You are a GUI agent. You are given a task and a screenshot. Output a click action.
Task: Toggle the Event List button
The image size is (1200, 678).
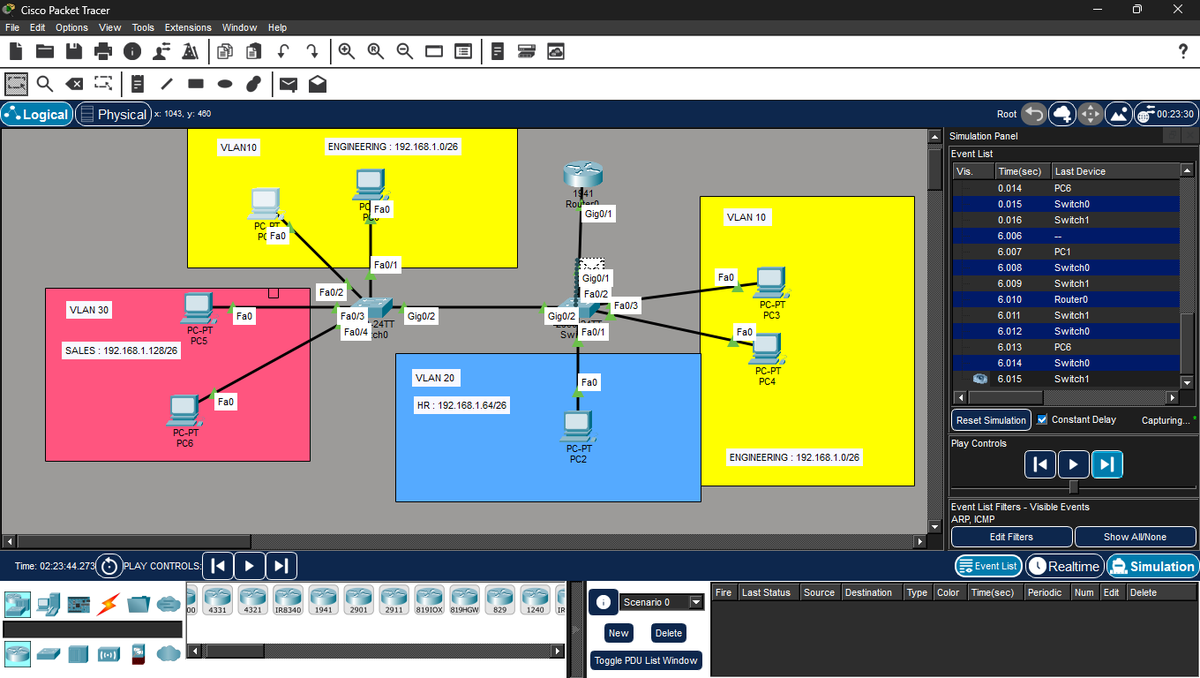[x=988, y=566]
